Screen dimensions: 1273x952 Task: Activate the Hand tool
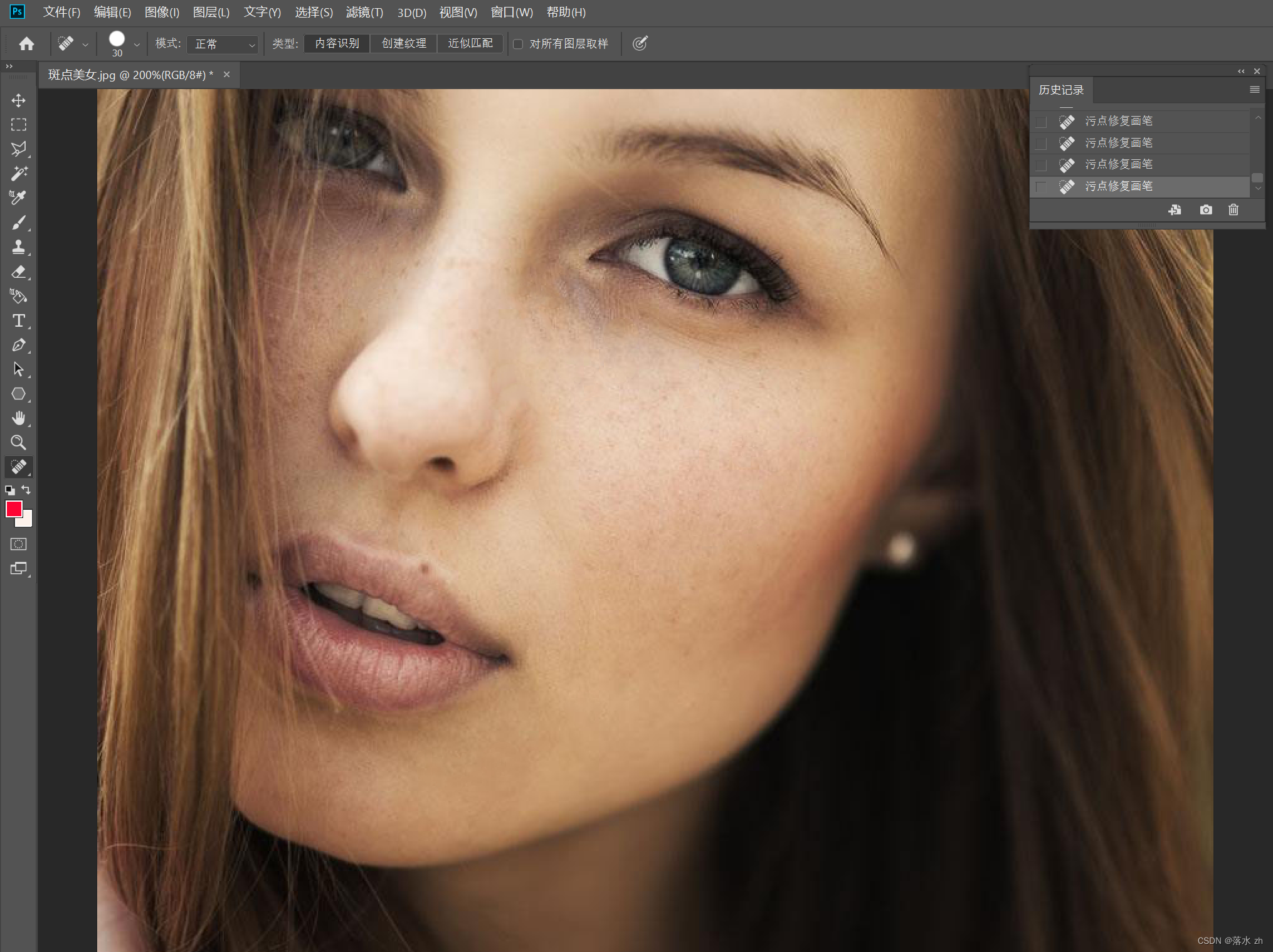click(18, 418)
